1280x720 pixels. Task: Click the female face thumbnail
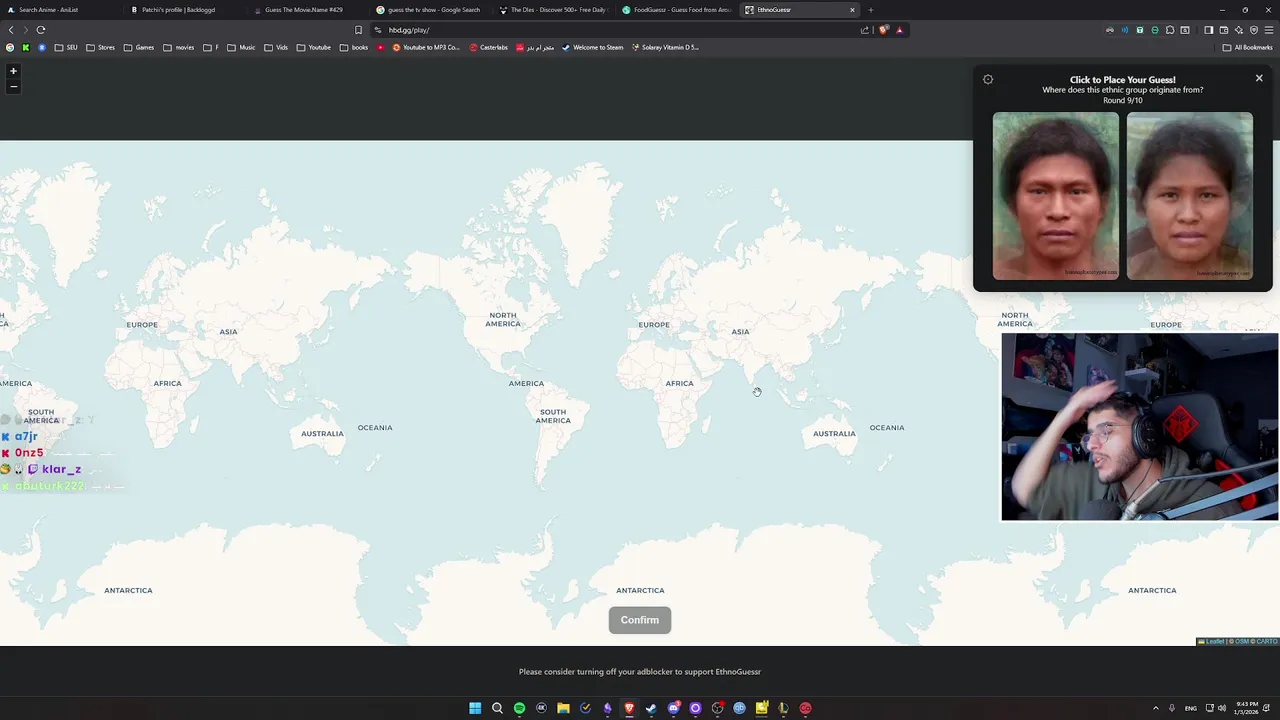click(1190, 196)
